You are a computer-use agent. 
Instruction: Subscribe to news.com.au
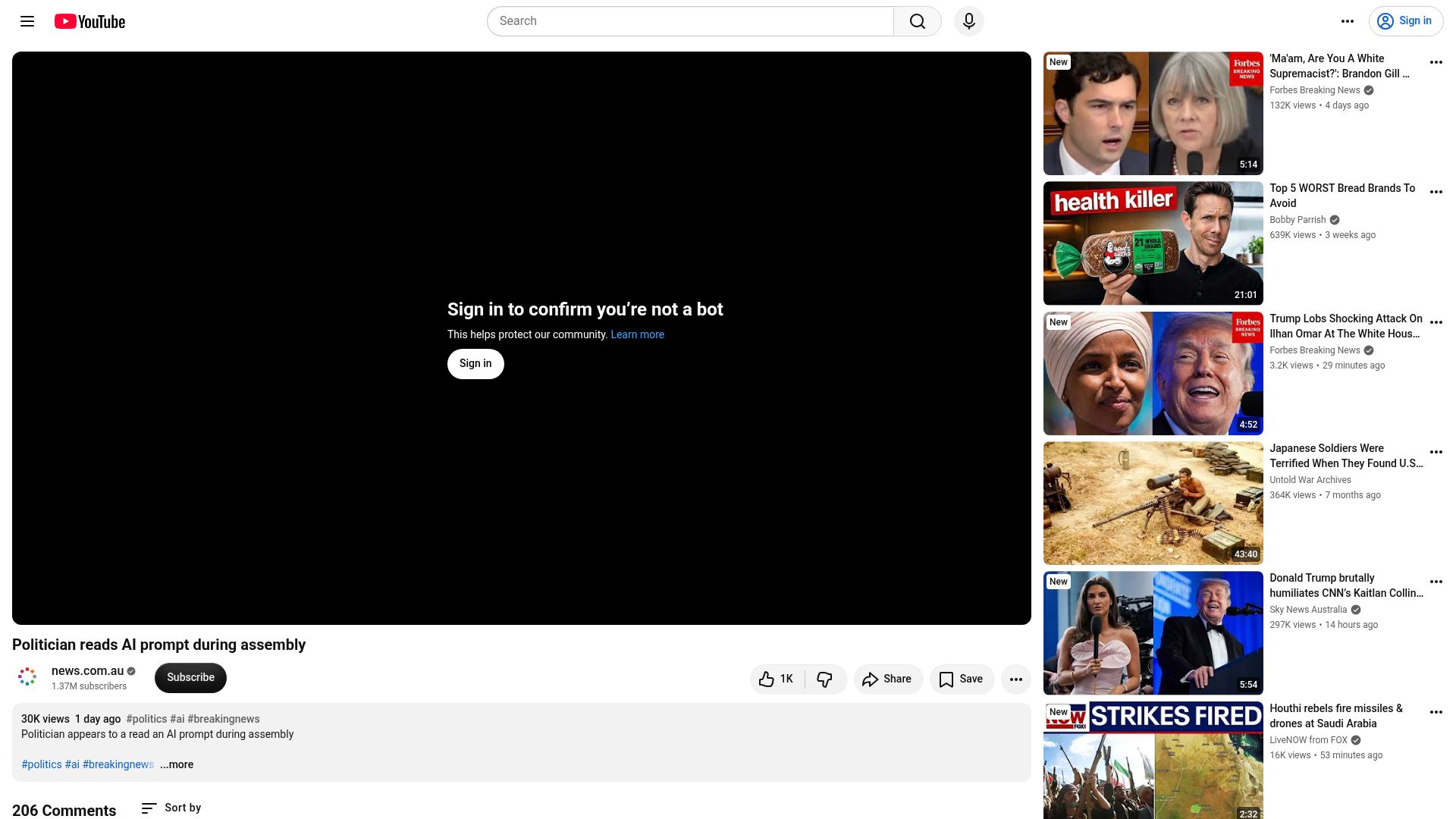(x=190, y=677)
